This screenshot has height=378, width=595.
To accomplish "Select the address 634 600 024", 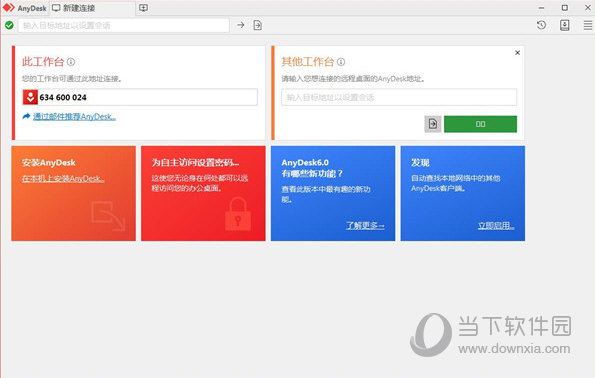I will coord(63,98).
